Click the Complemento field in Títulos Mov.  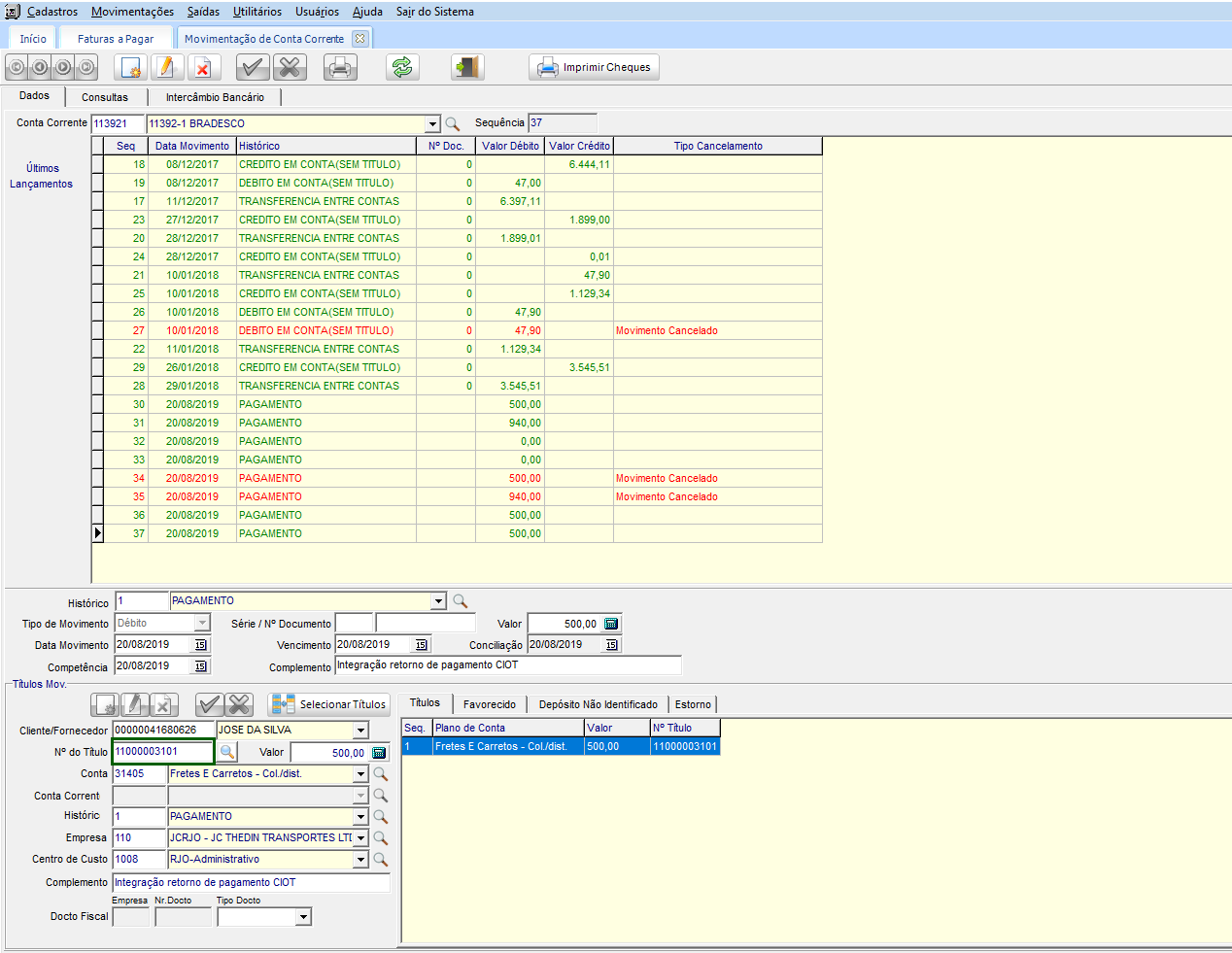251,883
